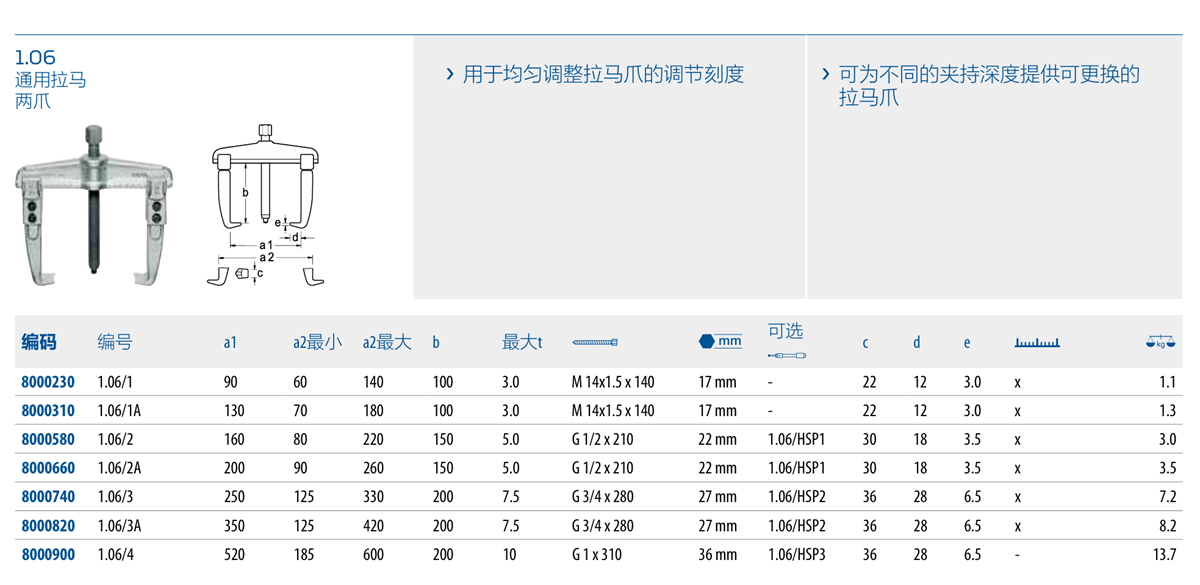Select the 最大t column header
The image size is (1200, 585).
(x=522, y=343)
